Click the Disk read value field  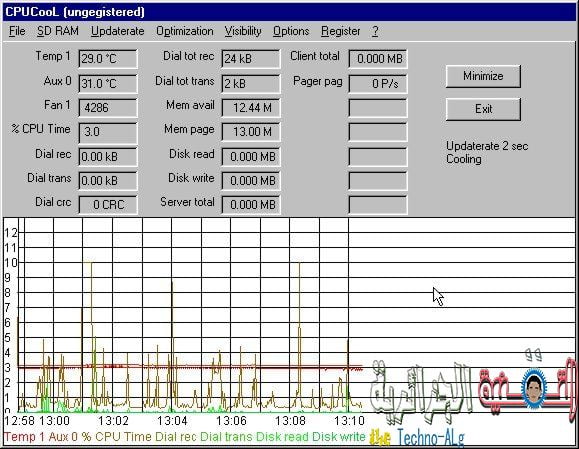[x=251, y=157]
